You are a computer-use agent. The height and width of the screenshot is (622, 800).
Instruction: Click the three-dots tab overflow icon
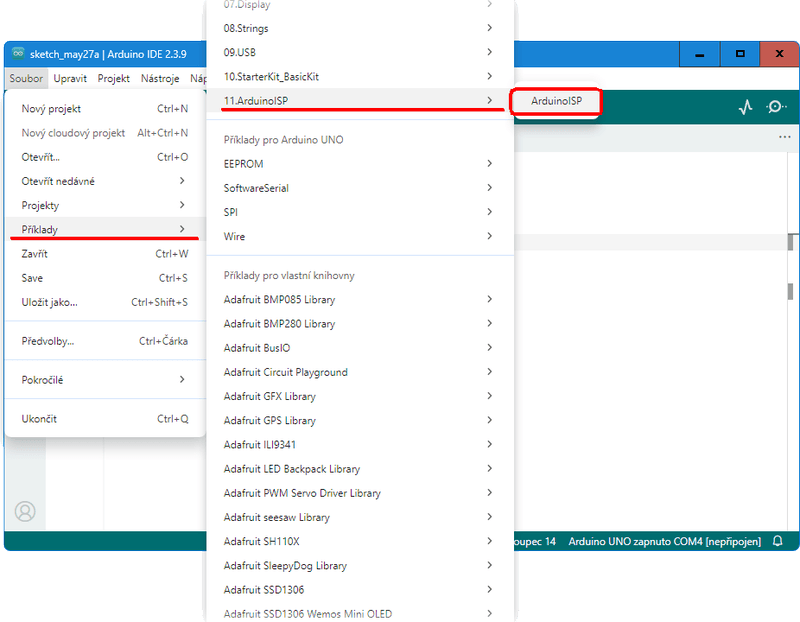pyautogui.click(x=785, y=137)
